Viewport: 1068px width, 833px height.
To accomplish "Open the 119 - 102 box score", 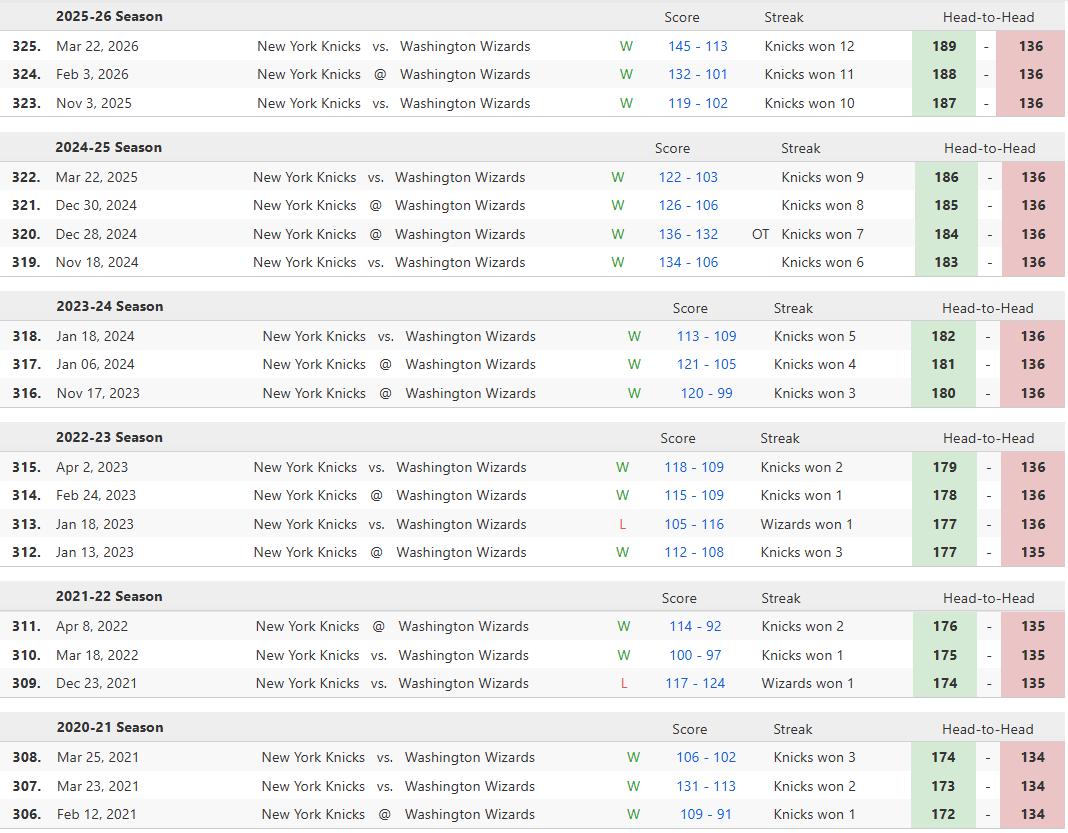I will click(x=698, y=103).
